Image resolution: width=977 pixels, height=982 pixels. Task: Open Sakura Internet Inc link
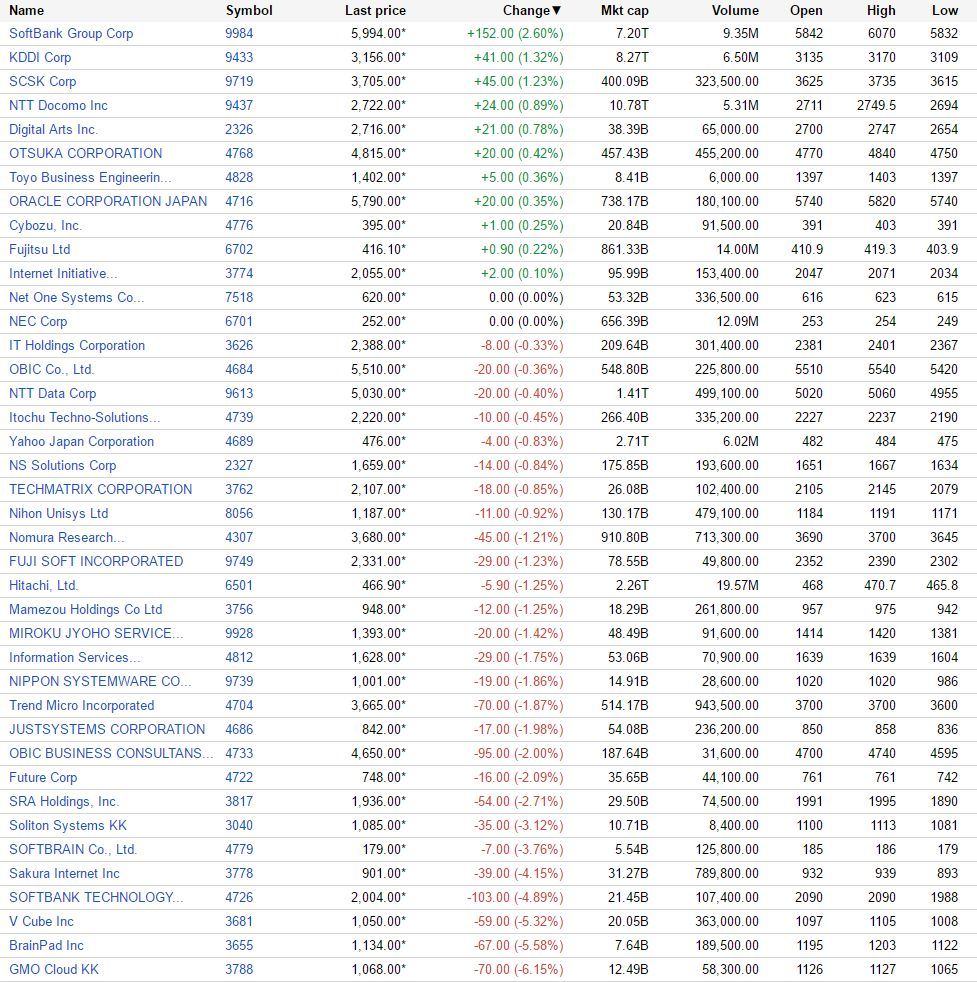(65, 874)
